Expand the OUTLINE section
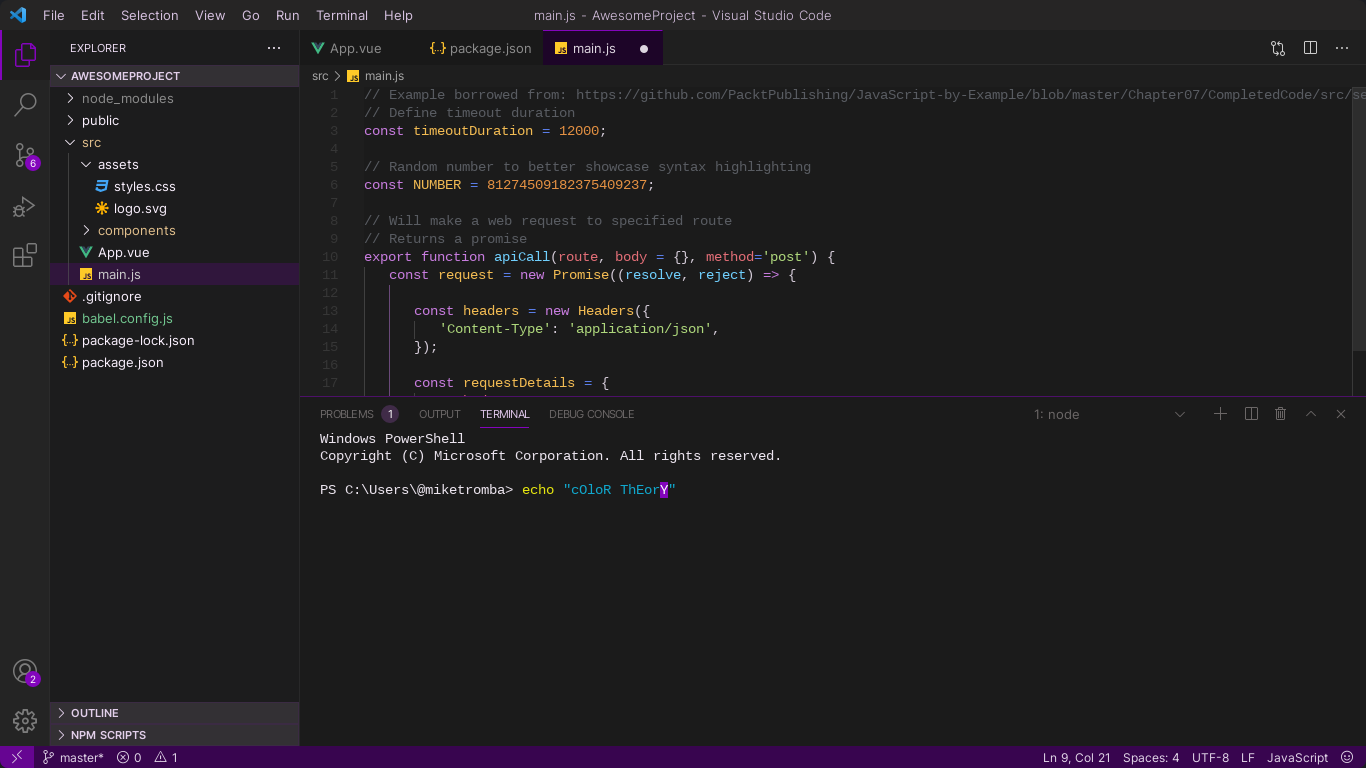 tap(94, 713)
